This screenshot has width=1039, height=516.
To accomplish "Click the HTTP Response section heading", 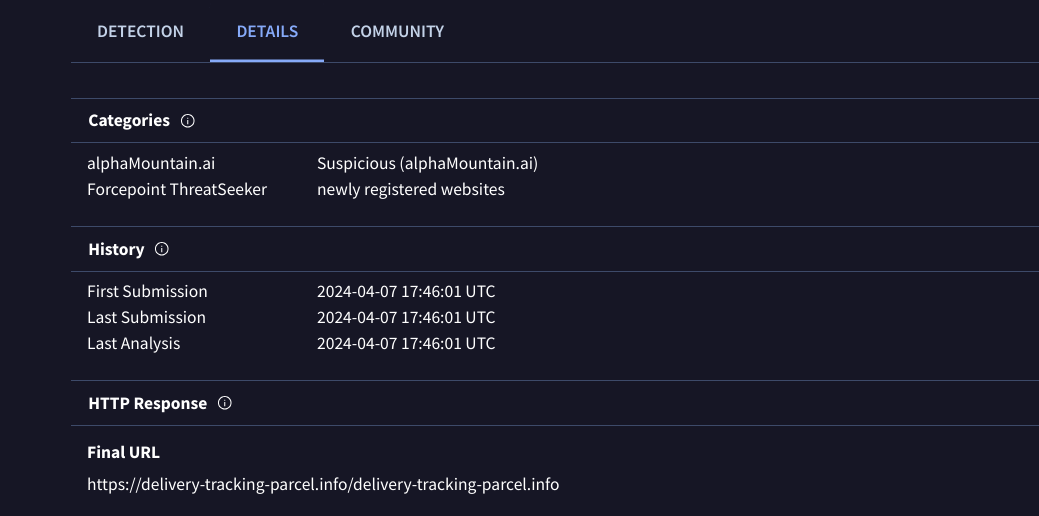I will click(x=147, y=404).
